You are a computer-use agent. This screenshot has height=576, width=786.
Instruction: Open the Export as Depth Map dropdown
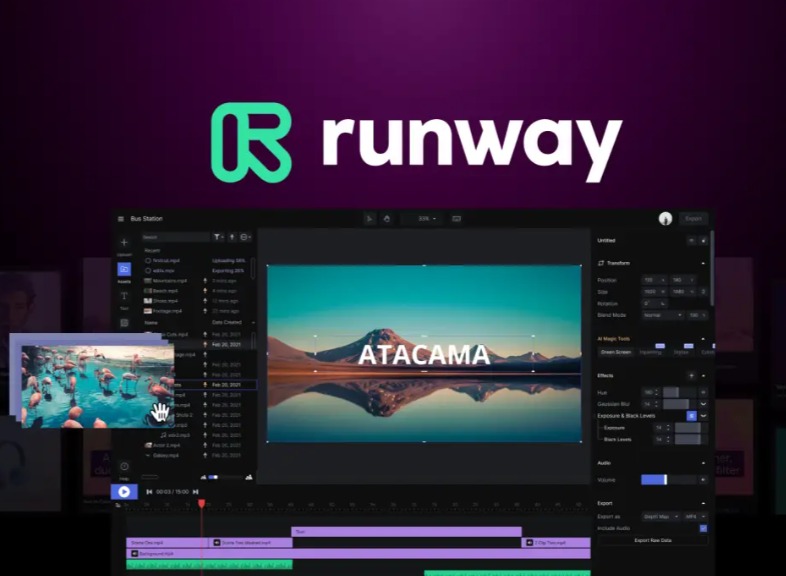[x=661, y=516]
